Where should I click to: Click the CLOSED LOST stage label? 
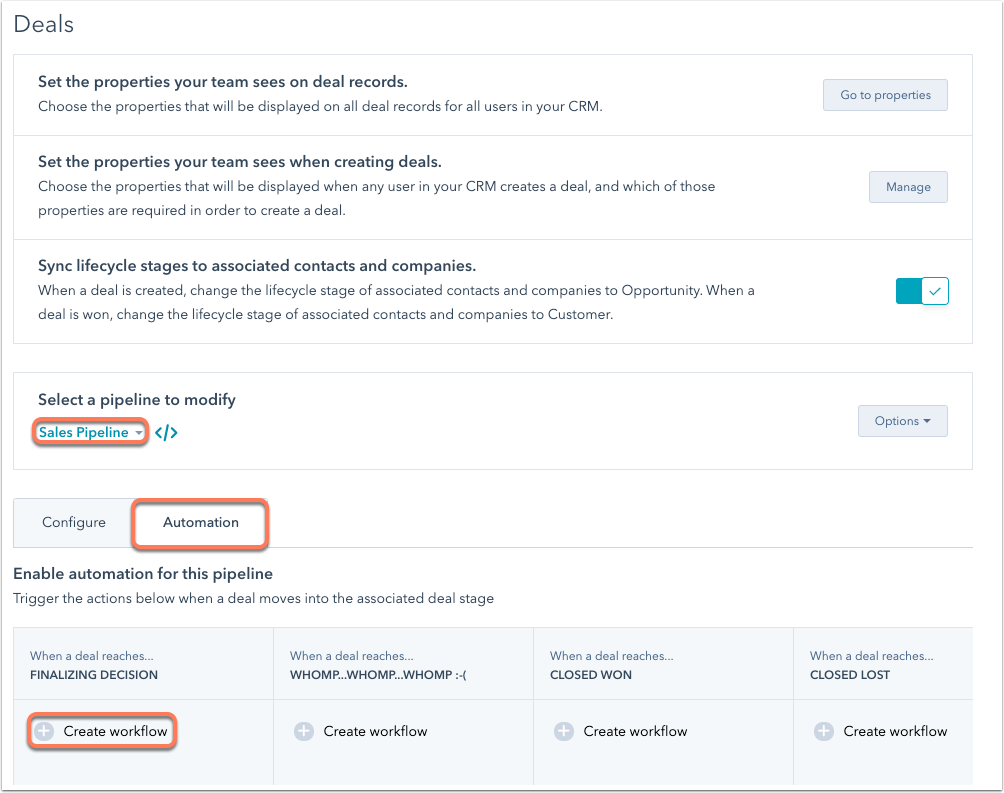850,674
